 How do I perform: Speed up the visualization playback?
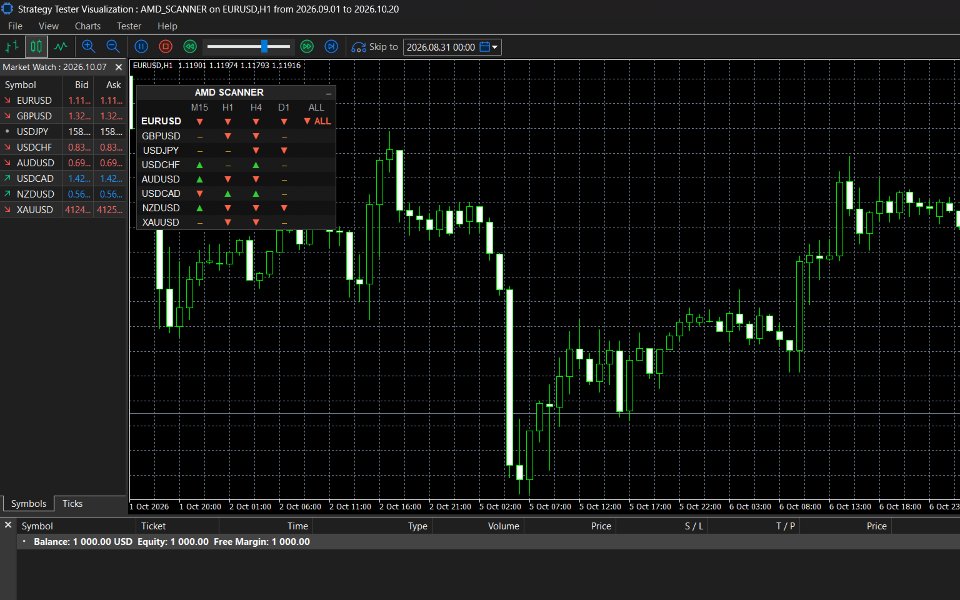tap(307, 47)
